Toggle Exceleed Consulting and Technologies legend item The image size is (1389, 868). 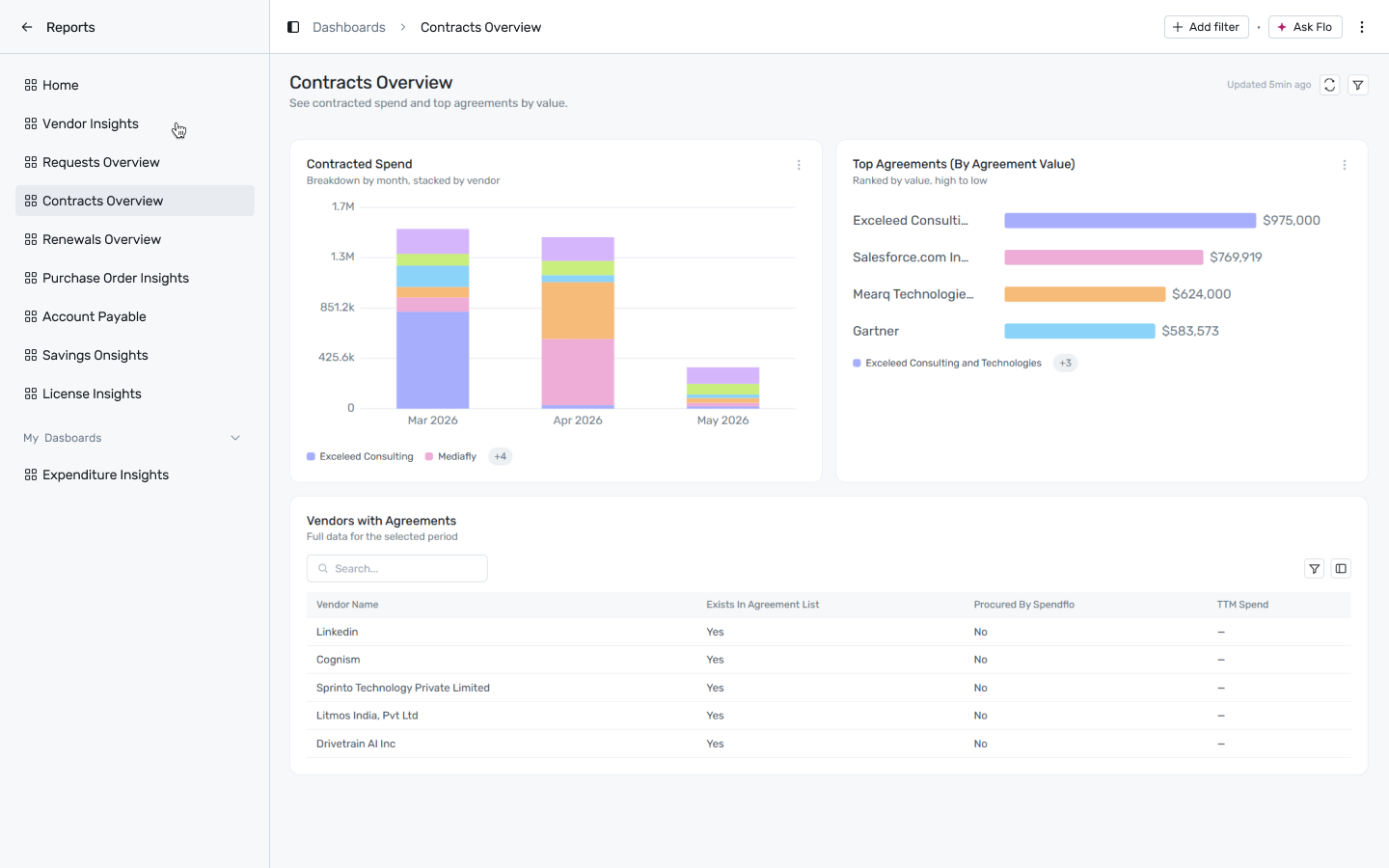947,364
